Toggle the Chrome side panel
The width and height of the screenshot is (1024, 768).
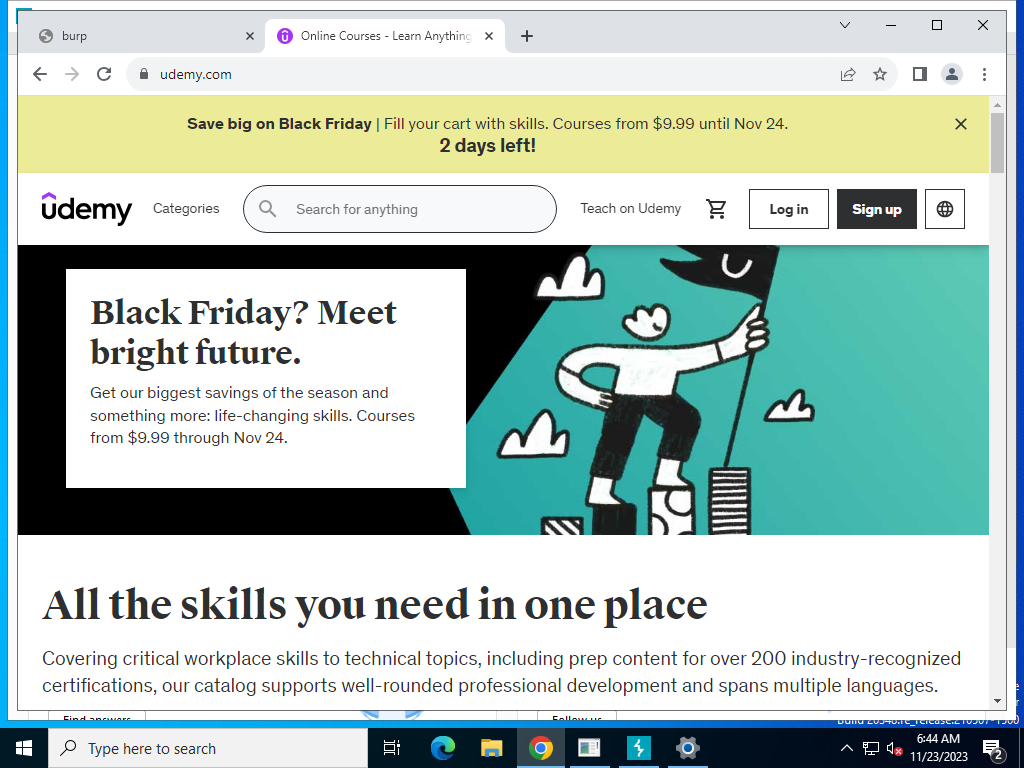tap(920, 74)
